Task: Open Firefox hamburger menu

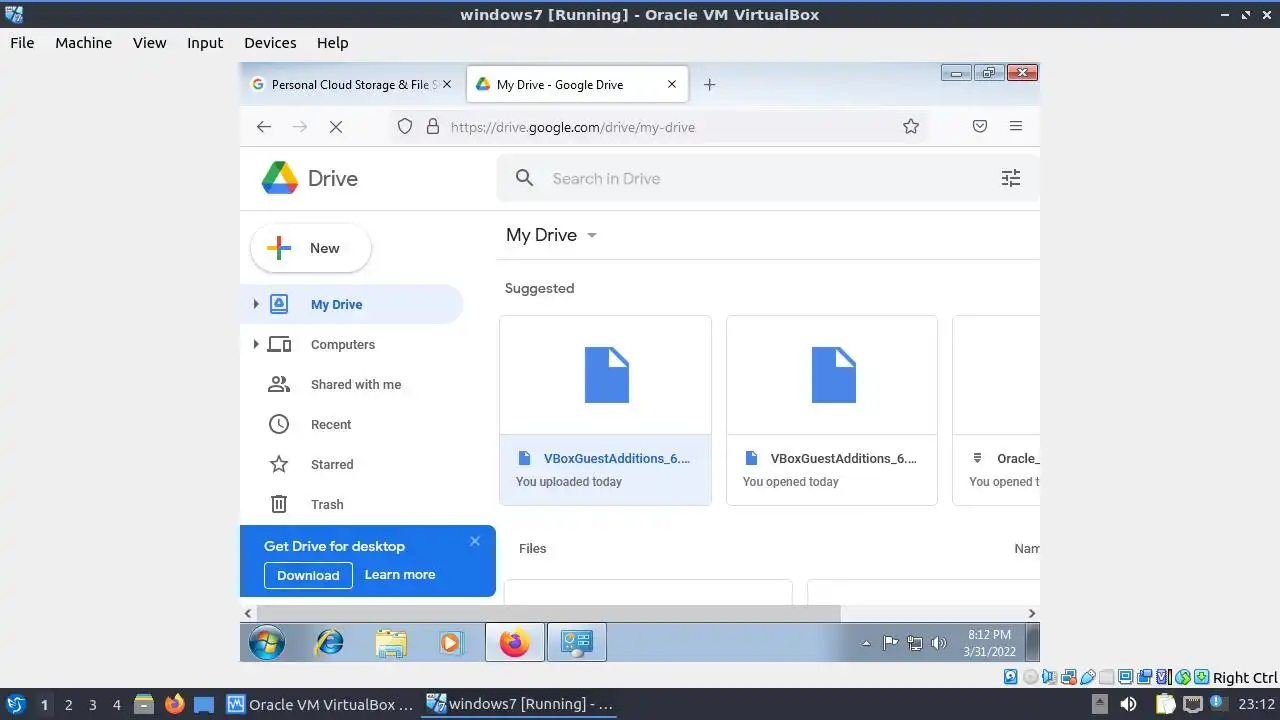Action: pos(1016,127)
